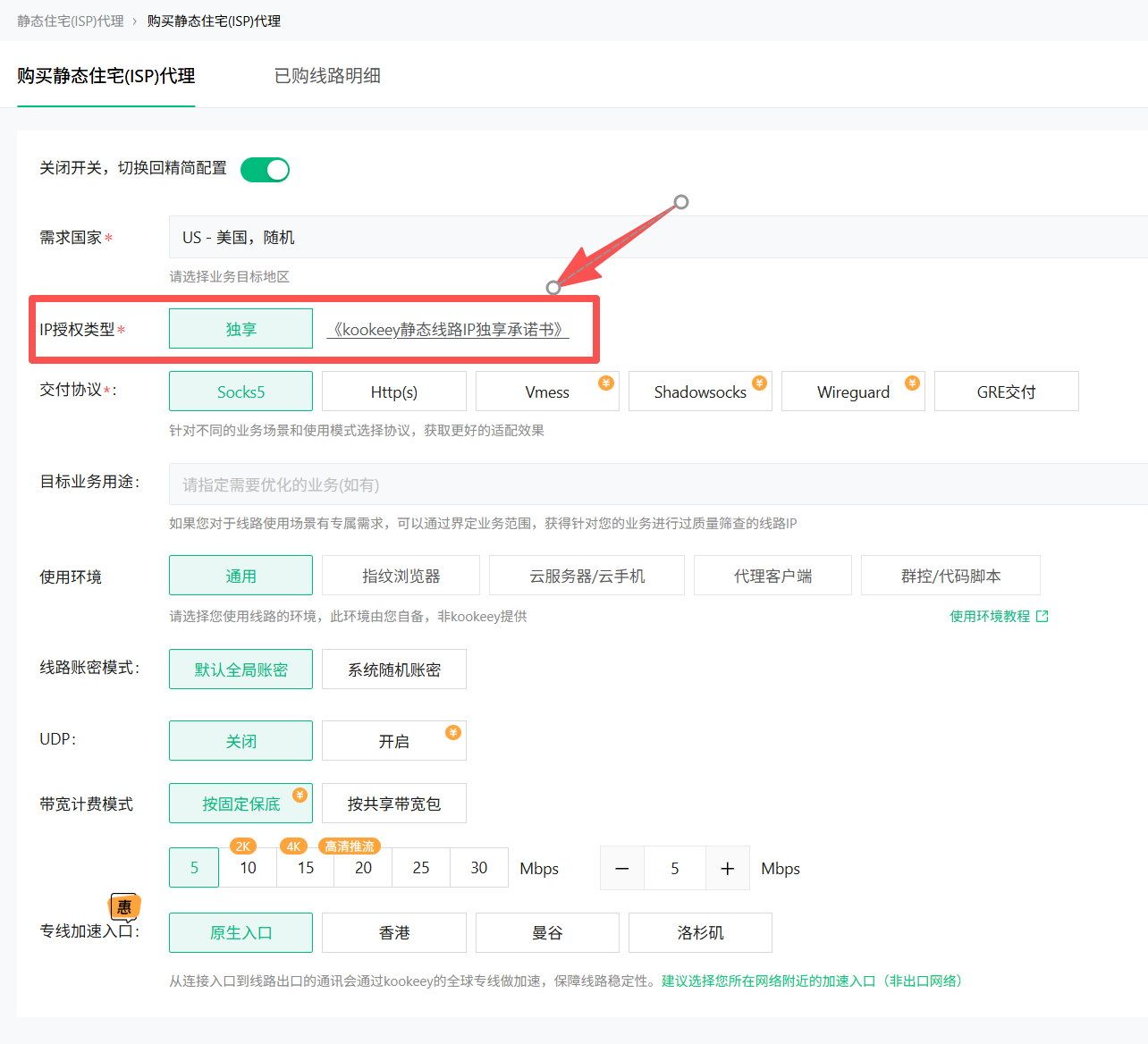Toggle off the 精简配置 switch
The image size is (1148, 1044).
pos(266,170)
